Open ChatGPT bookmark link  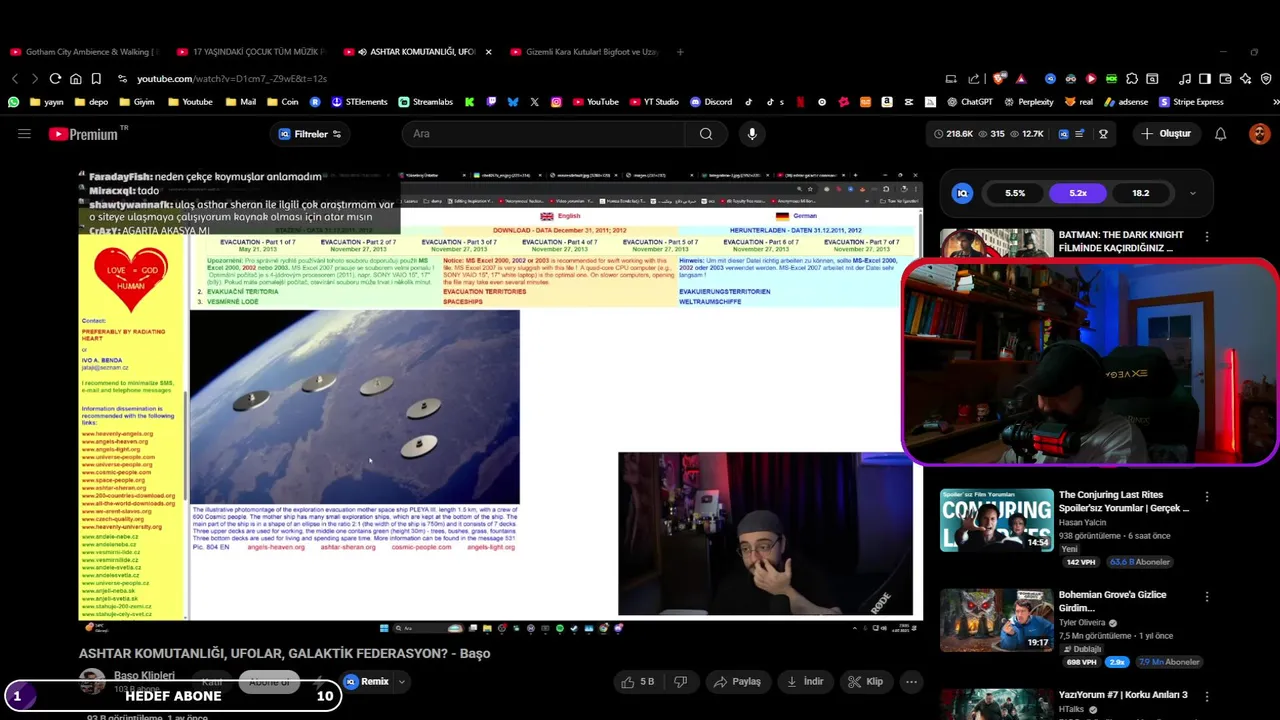970,101
